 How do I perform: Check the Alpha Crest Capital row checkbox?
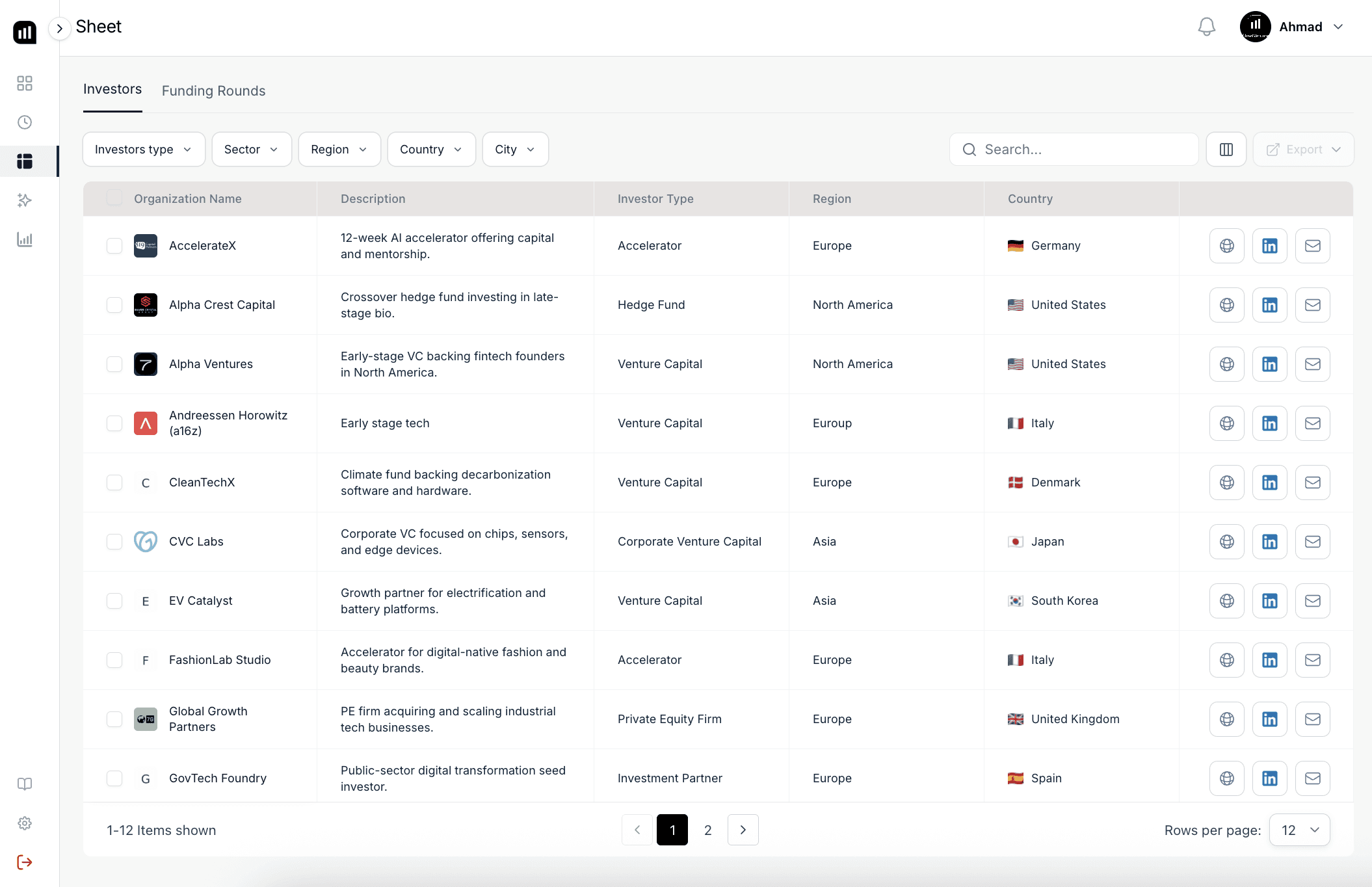pyautogui.click(x=114, y=305)
